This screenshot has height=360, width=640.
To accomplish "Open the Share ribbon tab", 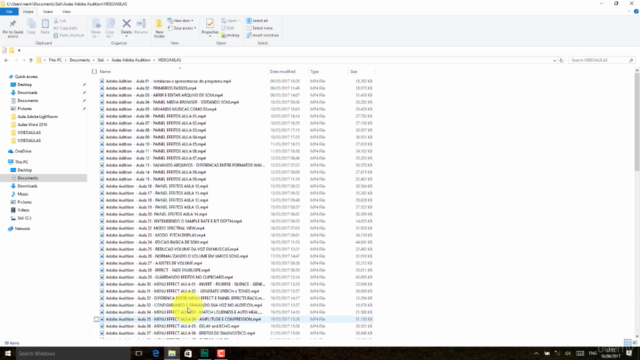I will pos(48,11).
